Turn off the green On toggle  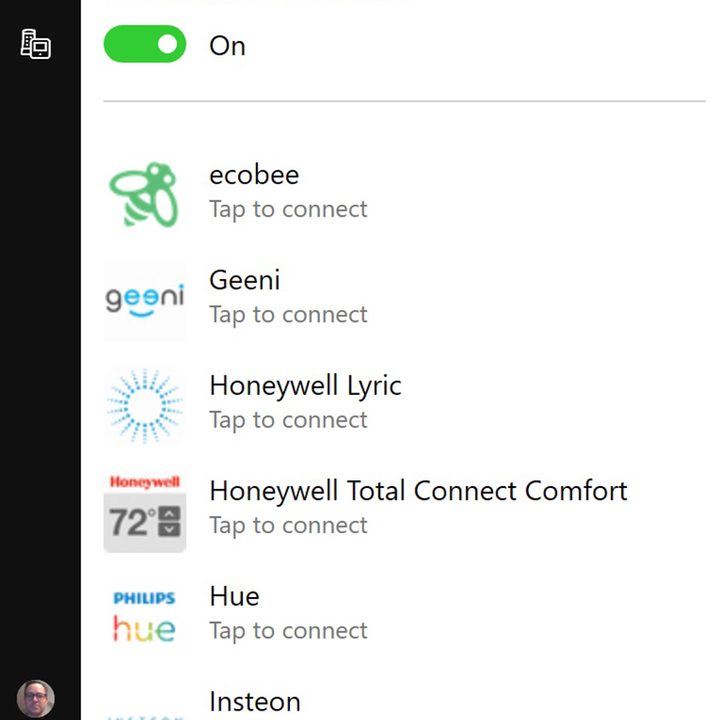tap(145, 44)
